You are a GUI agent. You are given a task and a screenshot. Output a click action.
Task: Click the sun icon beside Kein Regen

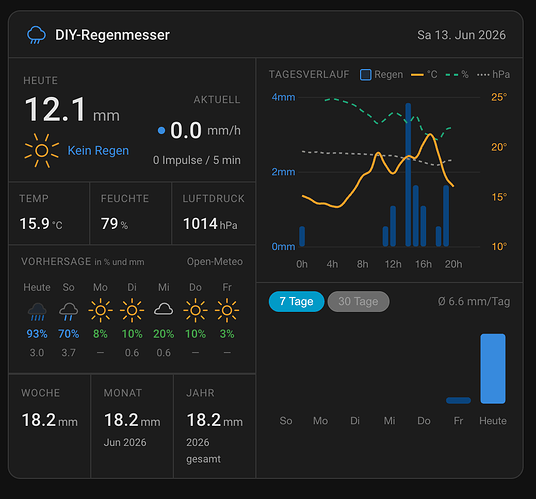pyautogui.click(x=42, y=150)
